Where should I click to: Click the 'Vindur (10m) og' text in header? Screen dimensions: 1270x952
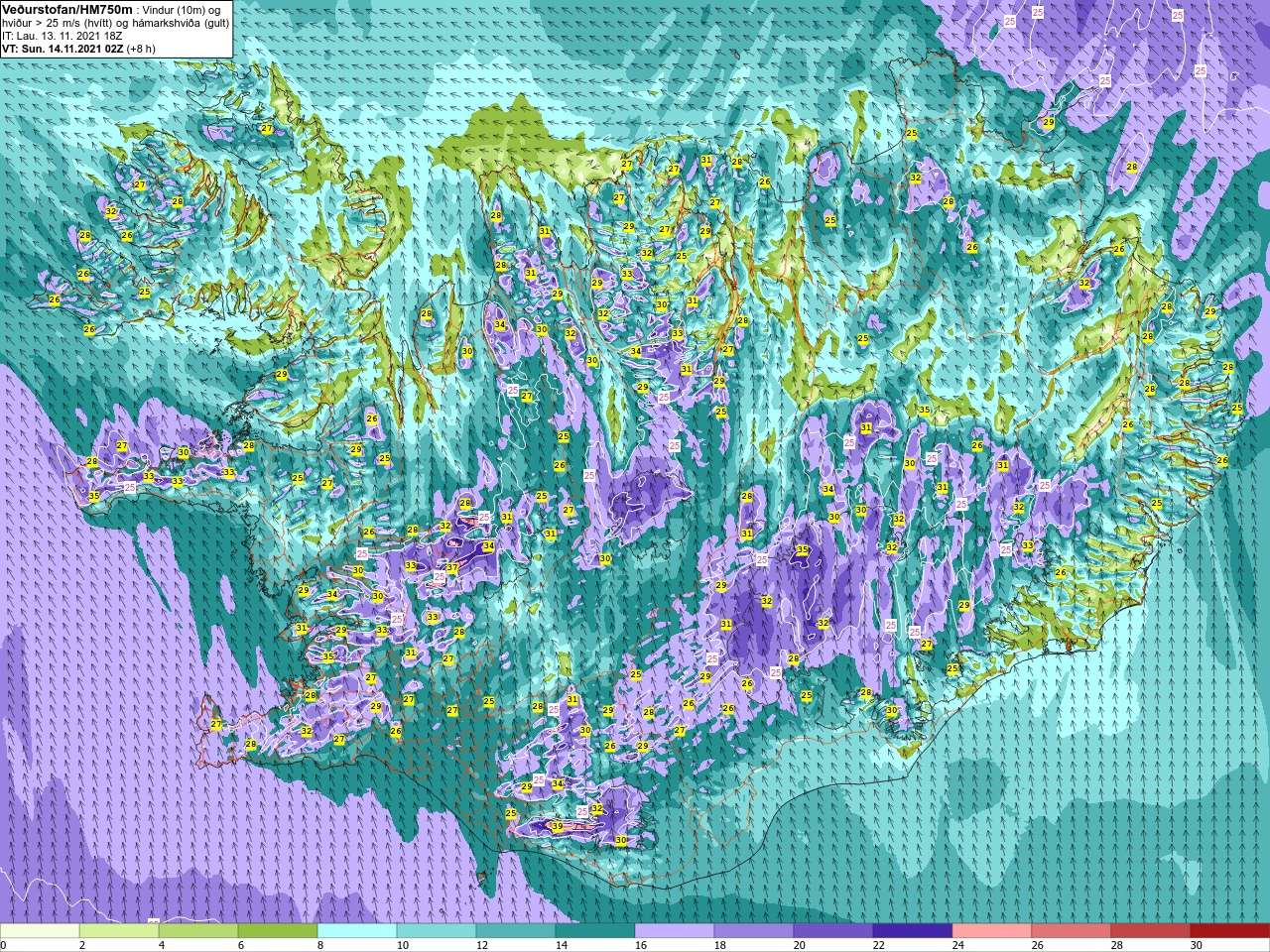pyautogui.click(x=182, y=9)
